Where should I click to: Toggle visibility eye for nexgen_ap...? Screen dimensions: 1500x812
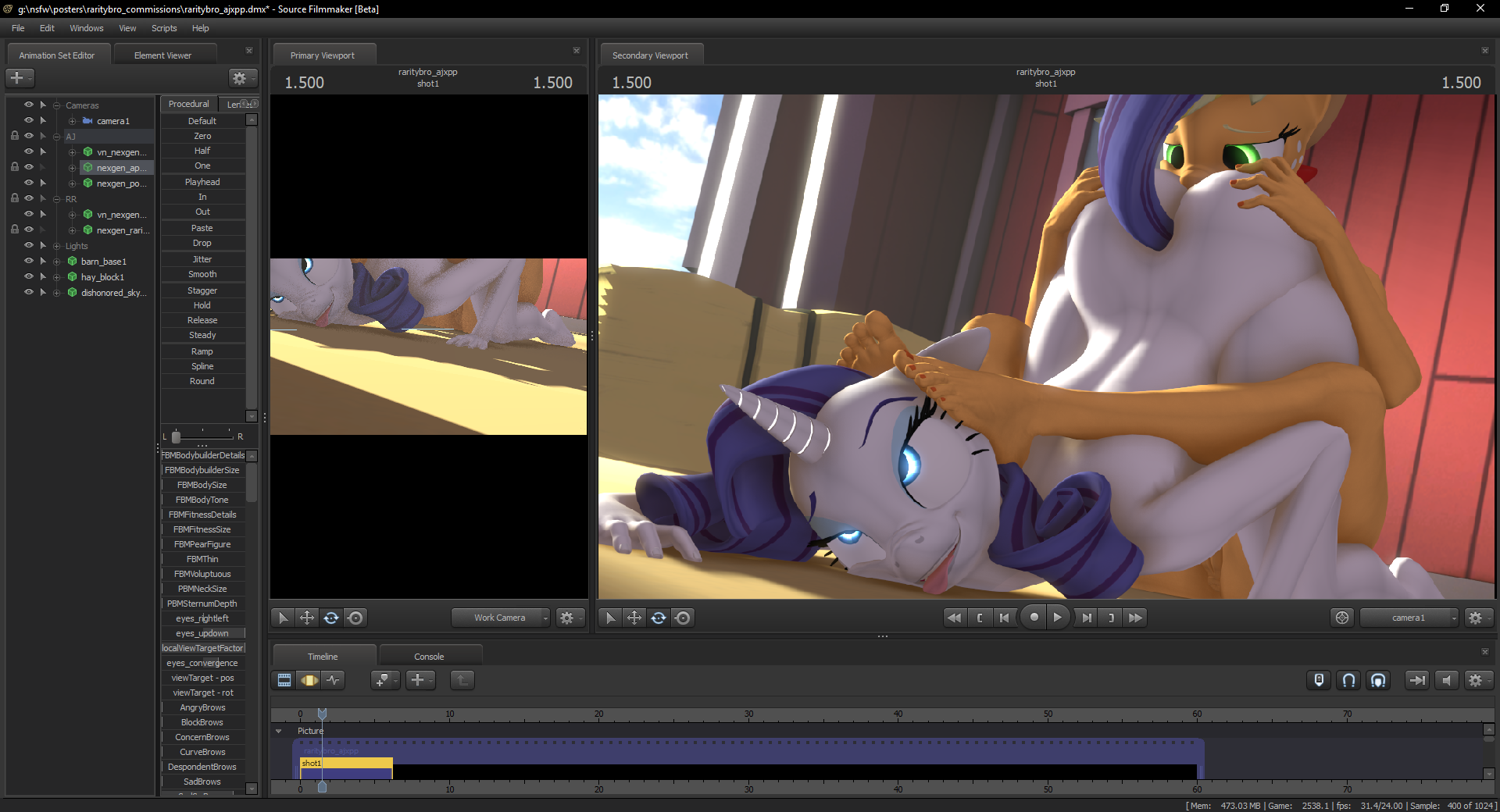(x=29, y=167)
